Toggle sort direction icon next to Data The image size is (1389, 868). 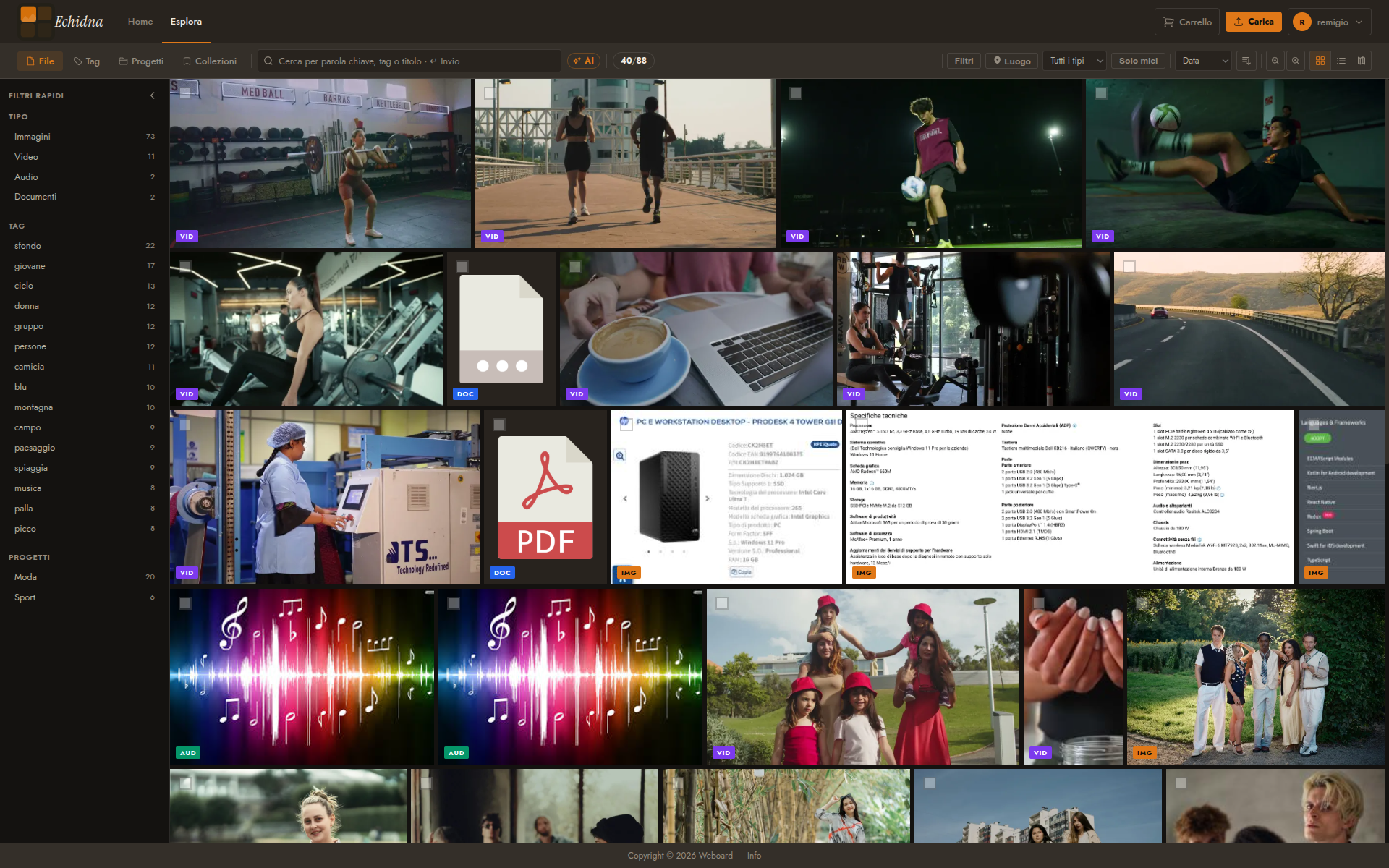pyautogui.click(x=1246, y=61)
